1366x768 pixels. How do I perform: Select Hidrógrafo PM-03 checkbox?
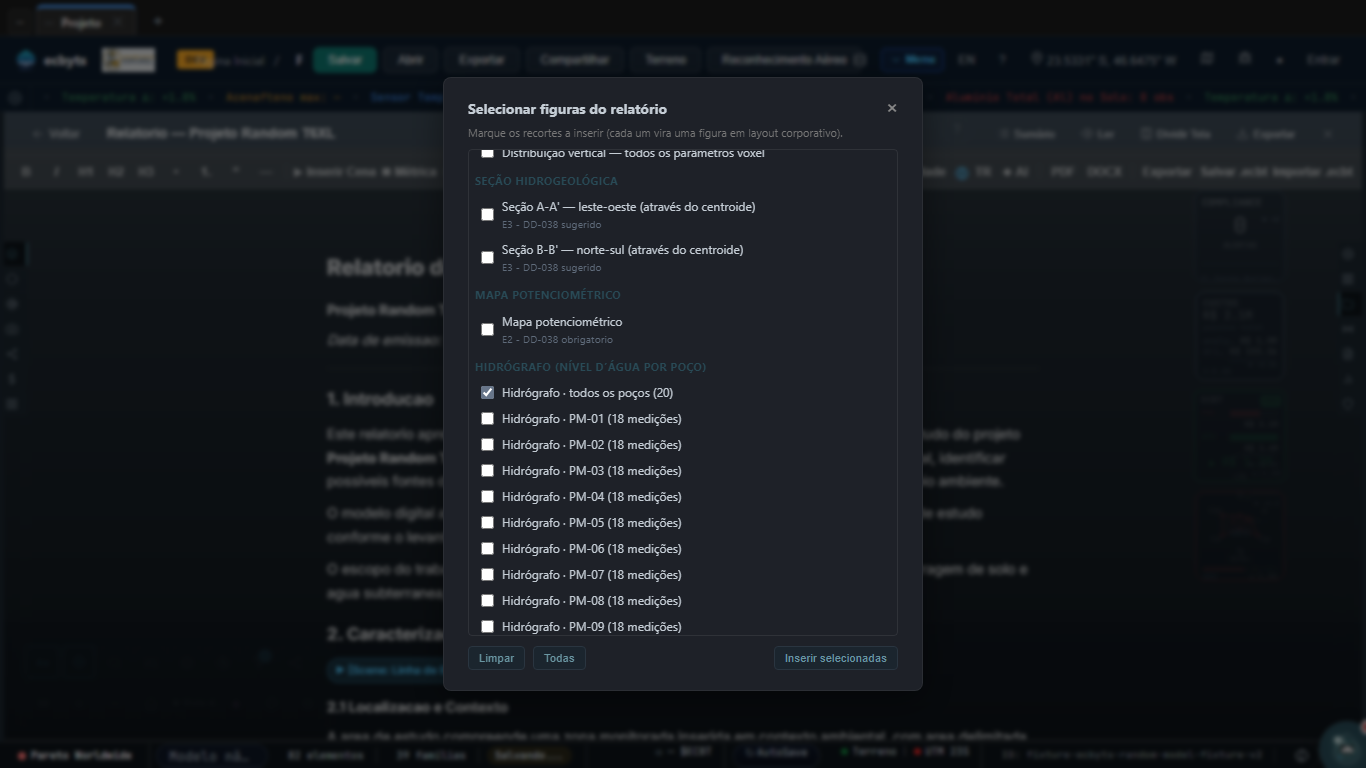pyautogui.click(x=487, y=471)
